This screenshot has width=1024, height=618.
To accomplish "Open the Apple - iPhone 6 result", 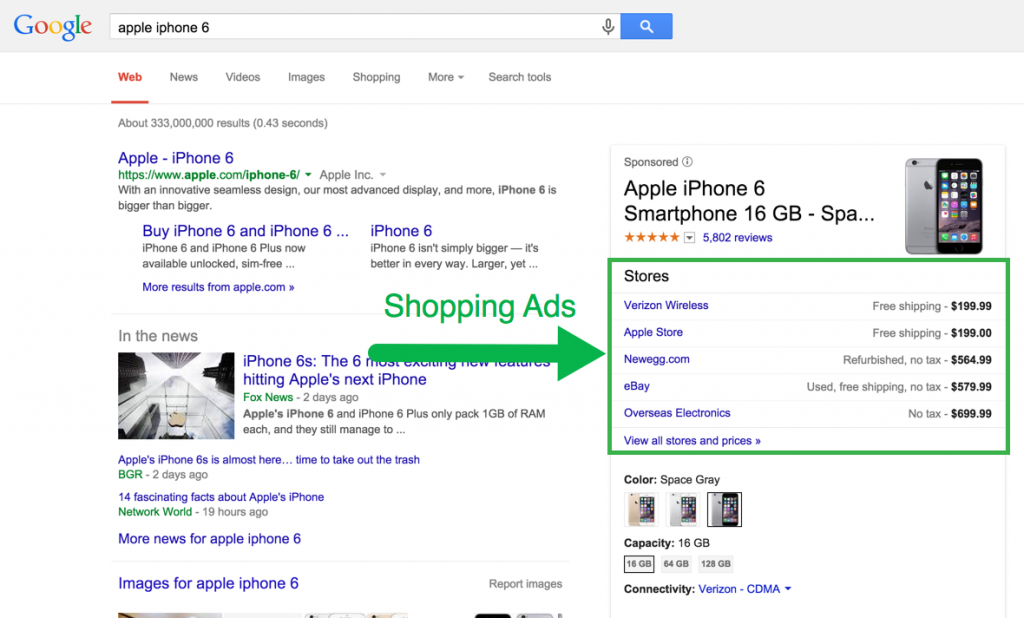I will [176, 158].
